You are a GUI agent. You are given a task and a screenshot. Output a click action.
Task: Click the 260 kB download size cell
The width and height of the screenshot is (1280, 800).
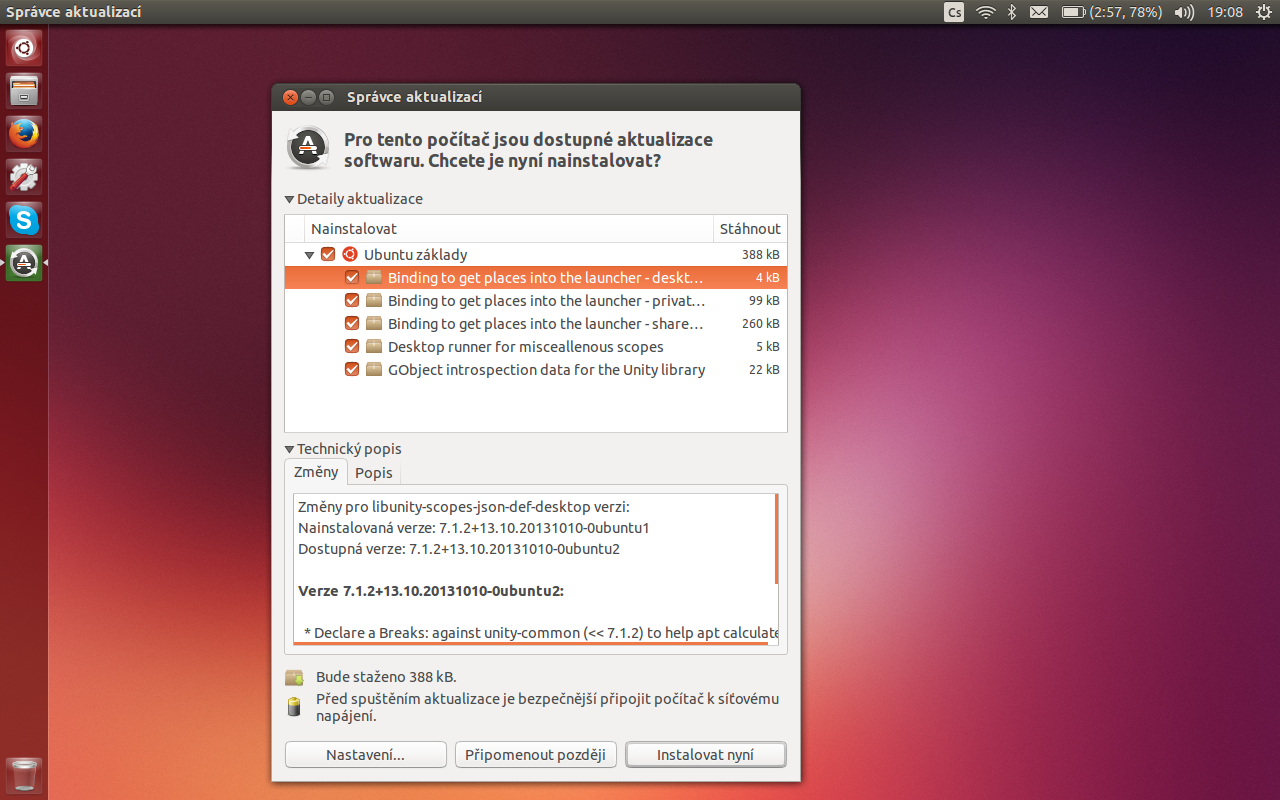760,324
